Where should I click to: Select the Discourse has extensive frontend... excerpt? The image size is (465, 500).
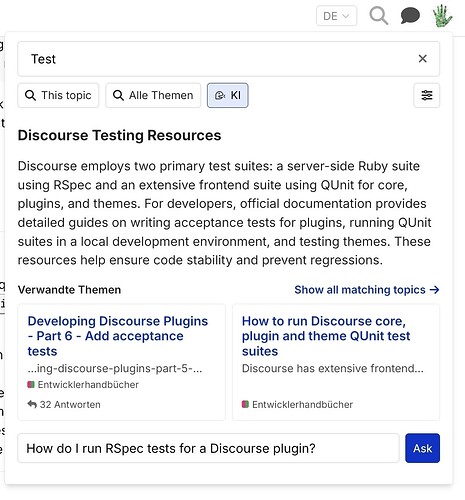point(333,368)
